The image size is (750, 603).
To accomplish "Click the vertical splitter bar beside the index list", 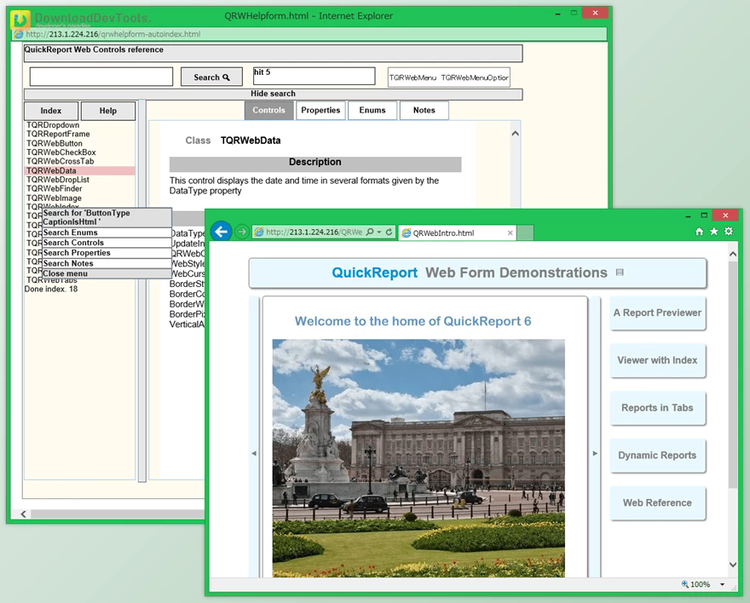I will click(142, 291).
